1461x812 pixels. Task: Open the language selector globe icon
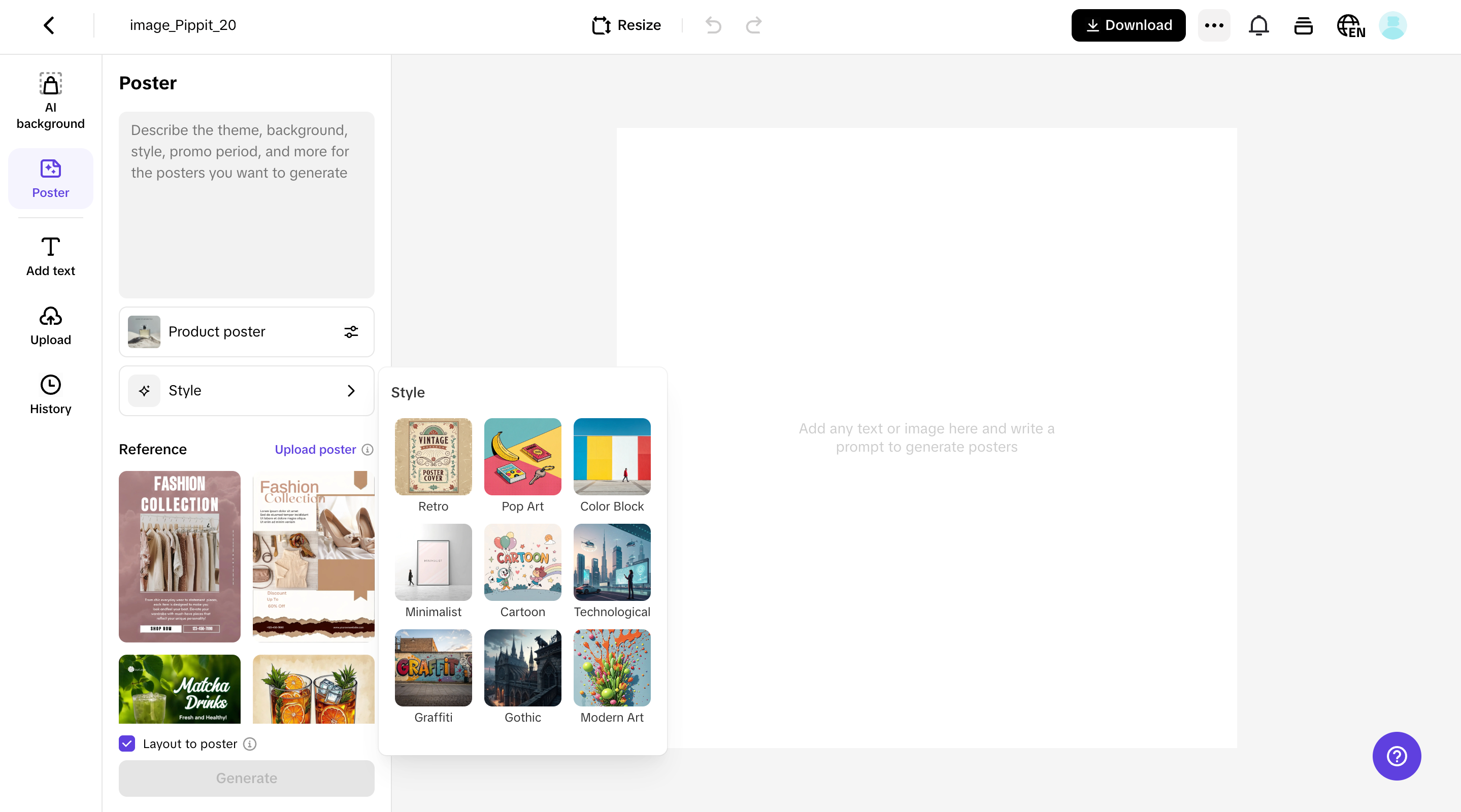tap(1350, 25)
